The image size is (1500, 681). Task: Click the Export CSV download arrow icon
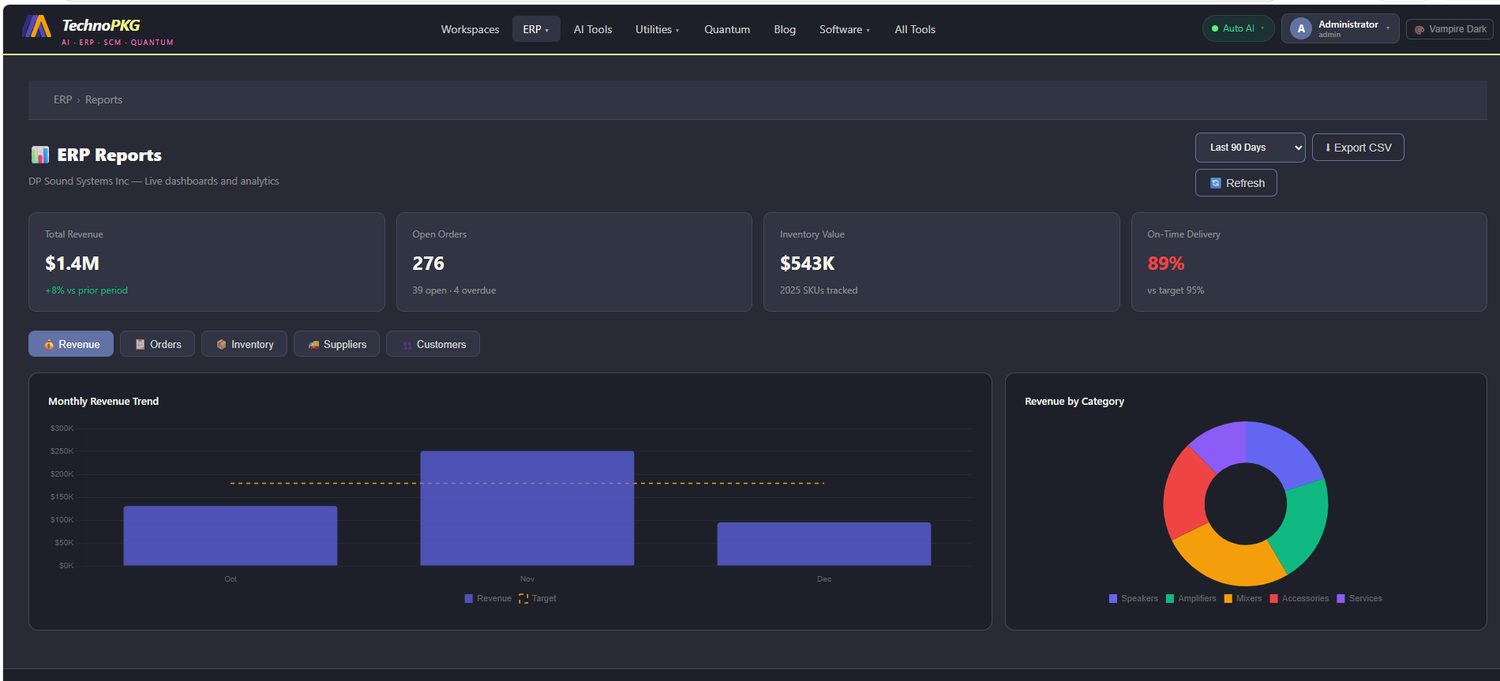point(1328,148)
